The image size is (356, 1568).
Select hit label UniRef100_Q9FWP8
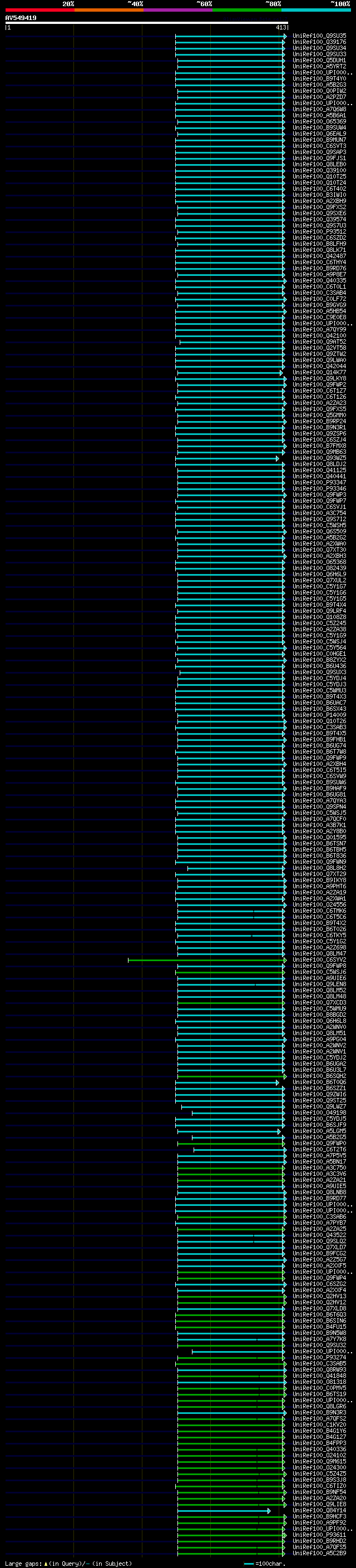(319, 966)
